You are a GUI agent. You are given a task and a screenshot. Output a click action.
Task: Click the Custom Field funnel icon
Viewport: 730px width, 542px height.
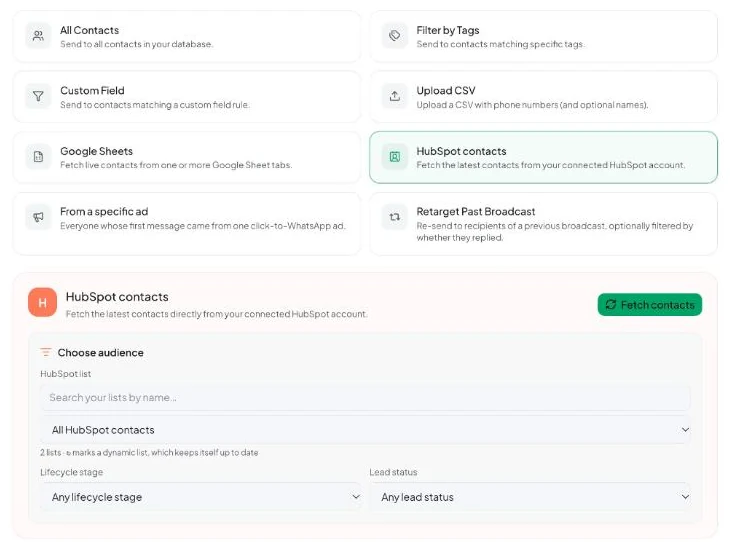click(38, 96)
